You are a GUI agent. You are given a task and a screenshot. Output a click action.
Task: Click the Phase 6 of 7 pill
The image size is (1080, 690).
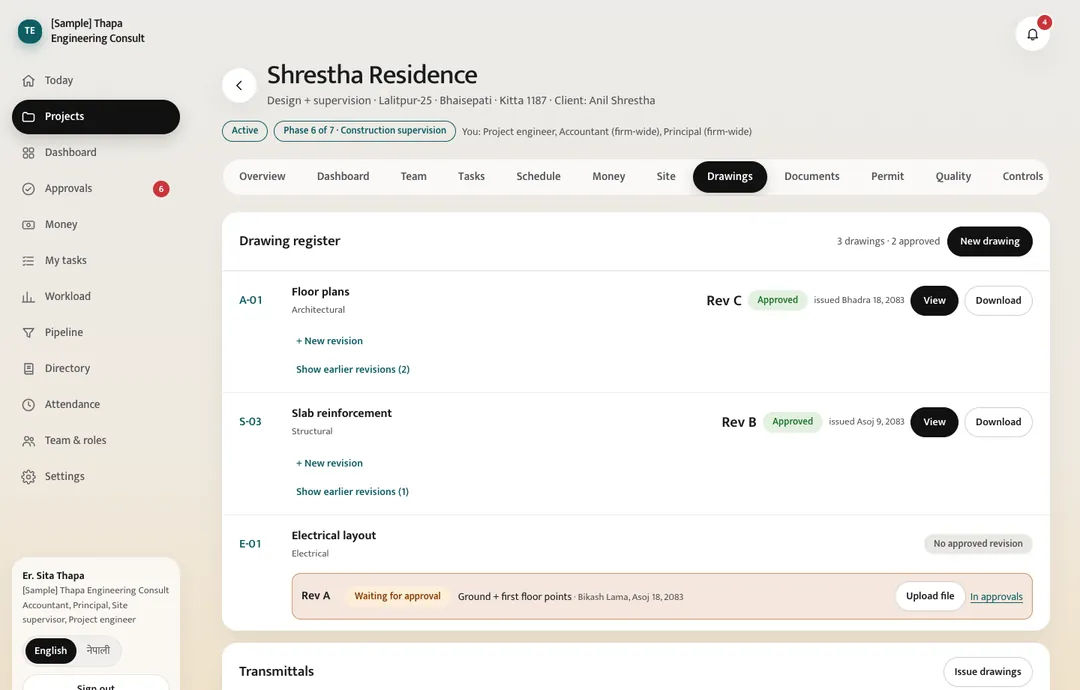click(x=364, y=131)
